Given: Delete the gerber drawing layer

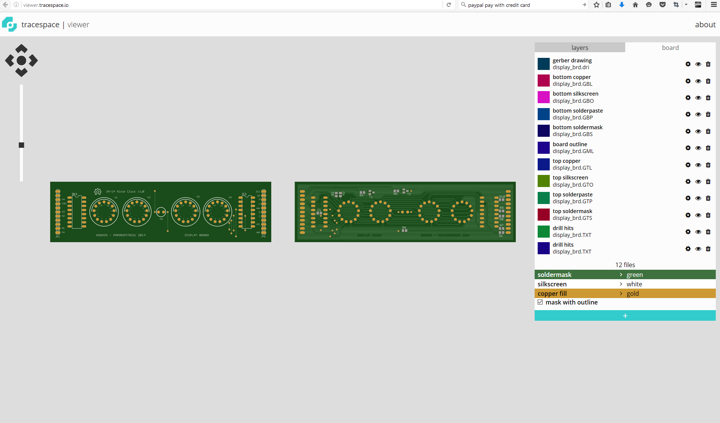Looking at the screenshot, I should [x=708, y=64].
